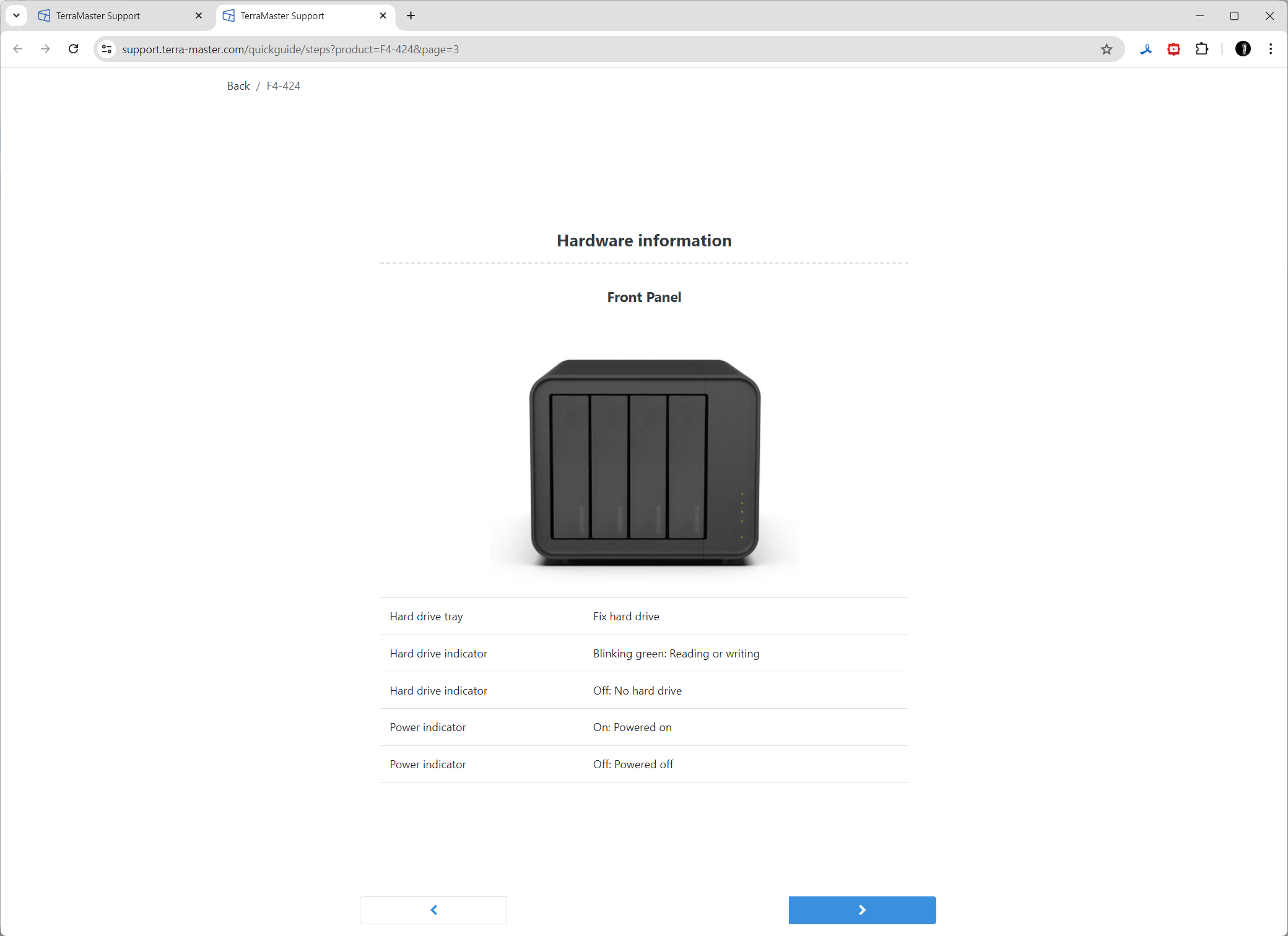The image size is (1288, 936).
Task: Click the red extension icon in the toolbar
Action: click(x=1173, y=49)
